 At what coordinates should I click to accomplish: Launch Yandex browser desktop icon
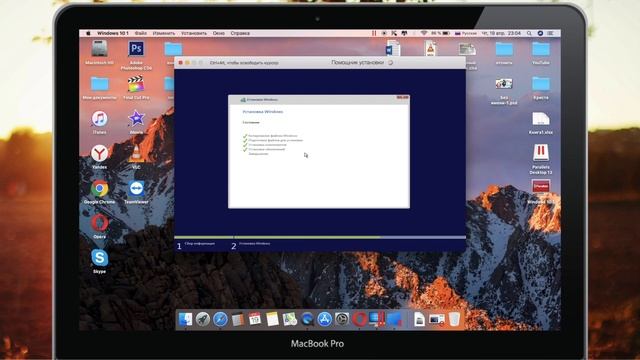99,153
